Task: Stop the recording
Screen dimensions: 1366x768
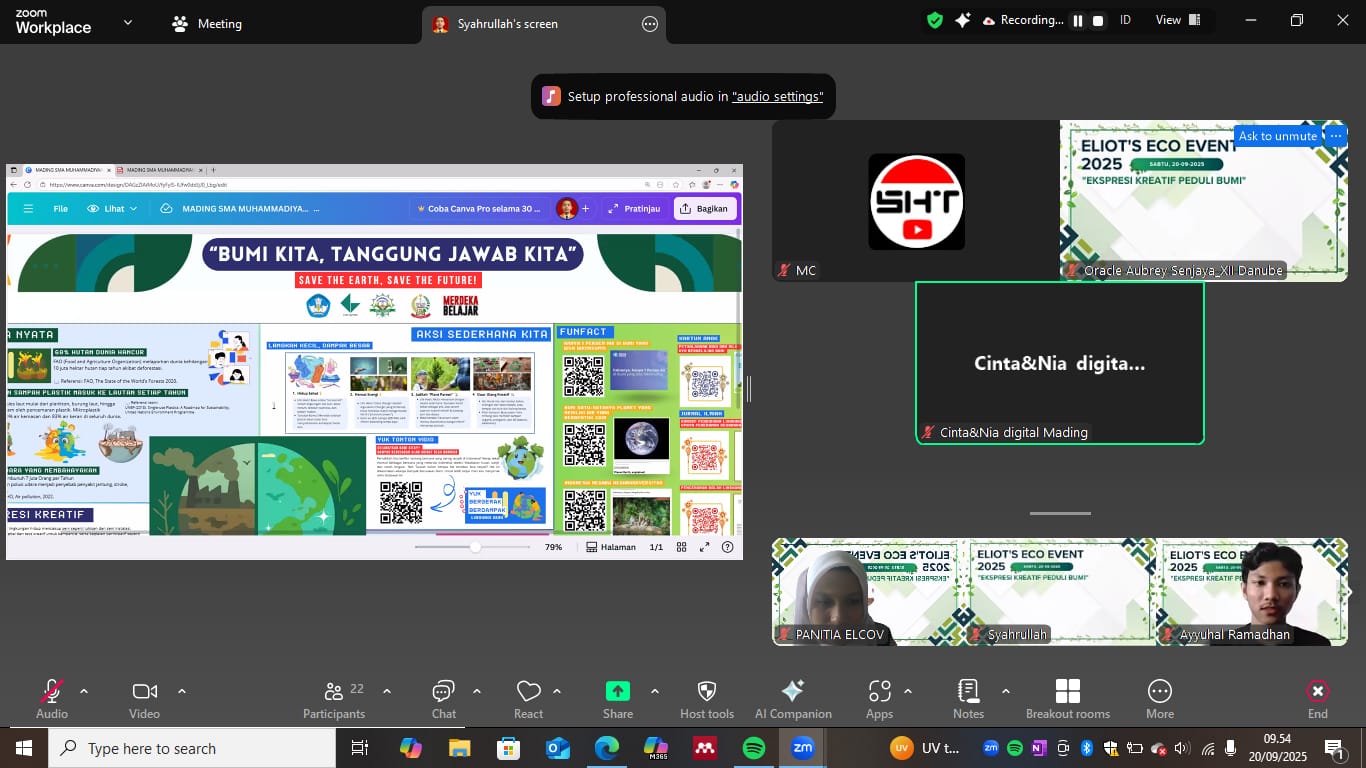Action: pyautogui.click(x=1098, y=21)
